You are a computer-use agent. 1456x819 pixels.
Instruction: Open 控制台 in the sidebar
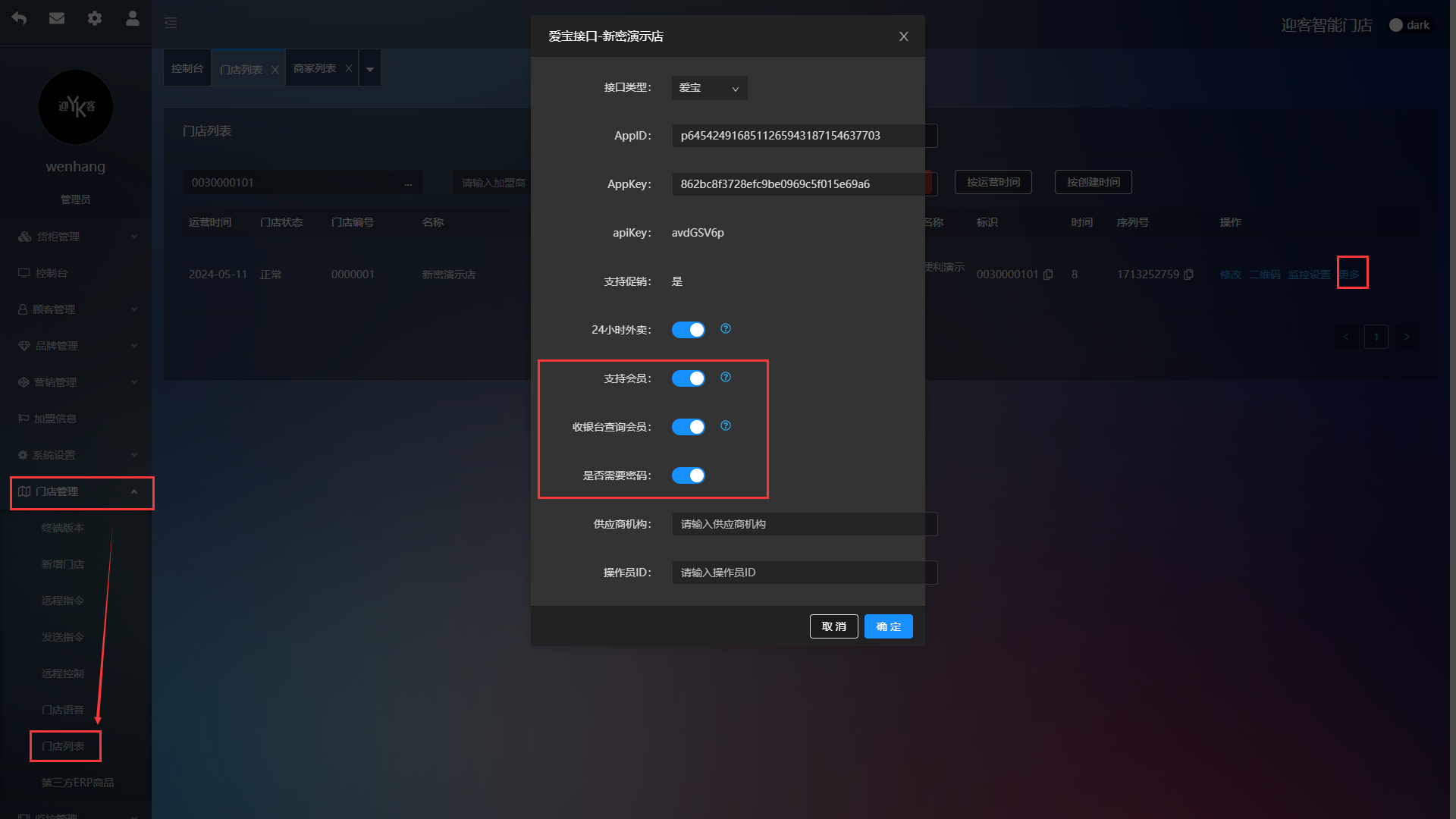click(76, 273)
